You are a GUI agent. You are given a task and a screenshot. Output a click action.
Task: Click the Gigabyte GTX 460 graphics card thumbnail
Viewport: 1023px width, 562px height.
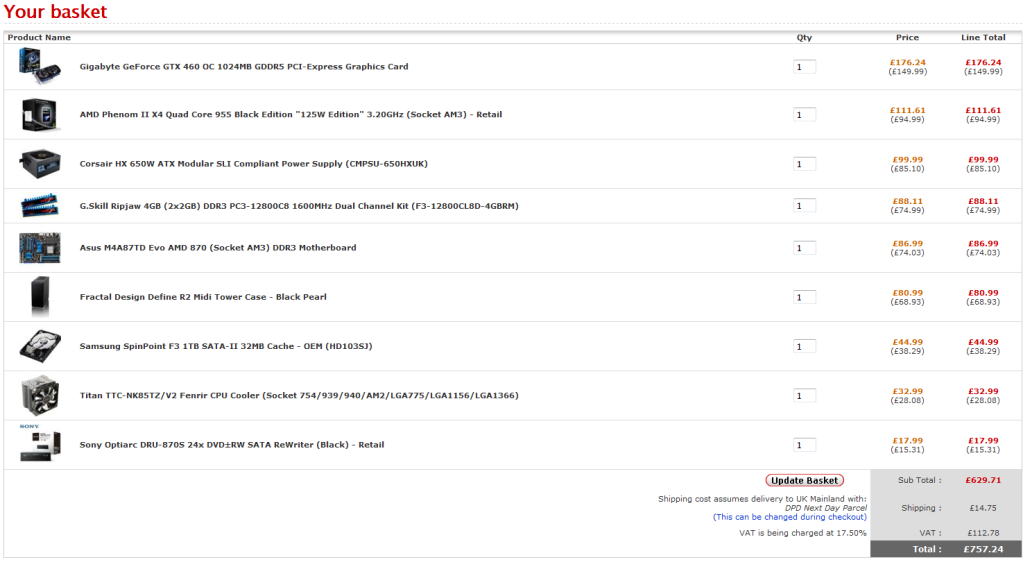(x=40, y=66)
